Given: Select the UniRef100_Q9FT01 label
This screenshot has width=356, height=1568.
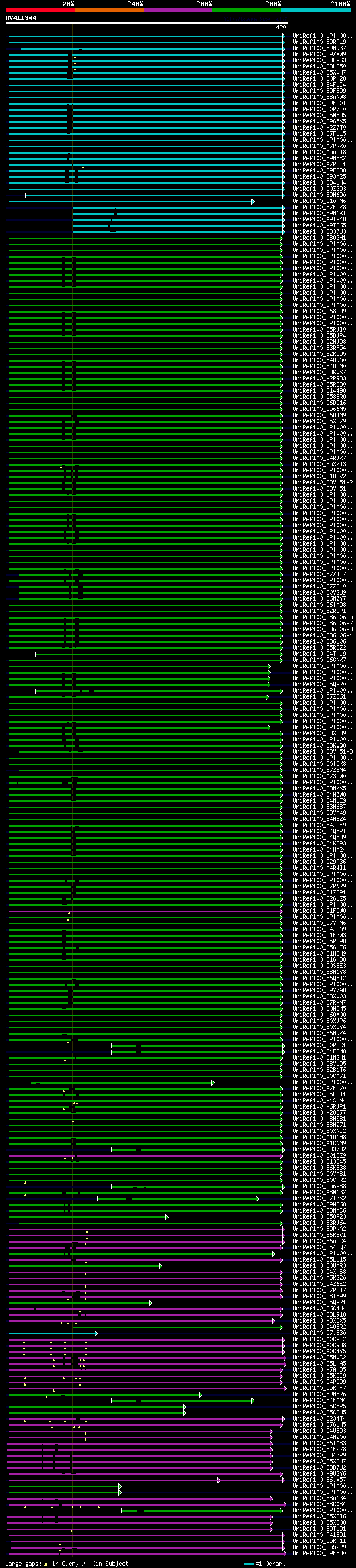Looking at the screenshot, I should point(319,103).
